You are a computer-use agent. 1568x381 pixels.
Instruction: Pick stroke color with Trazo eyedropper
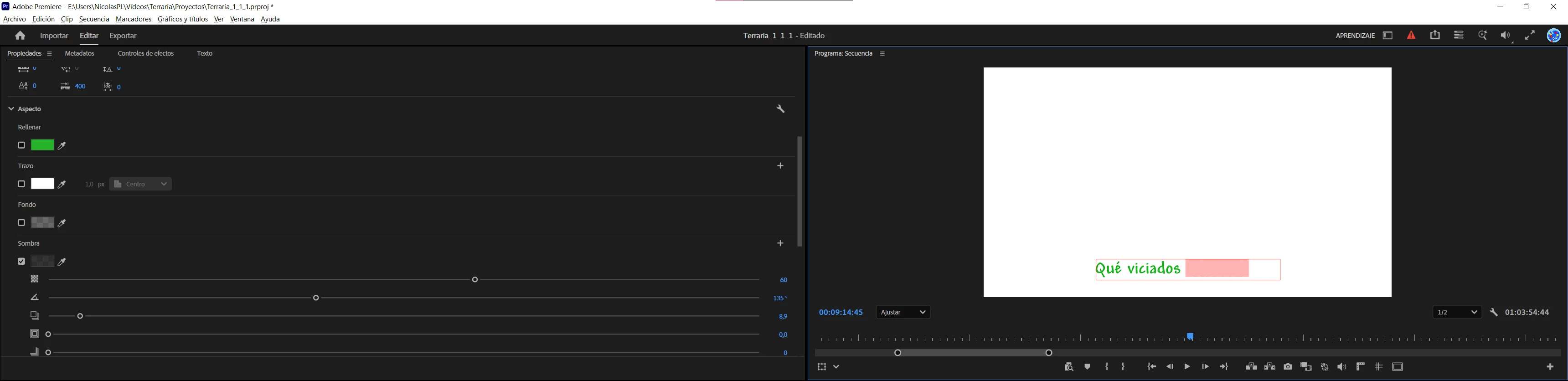point(62,185)
